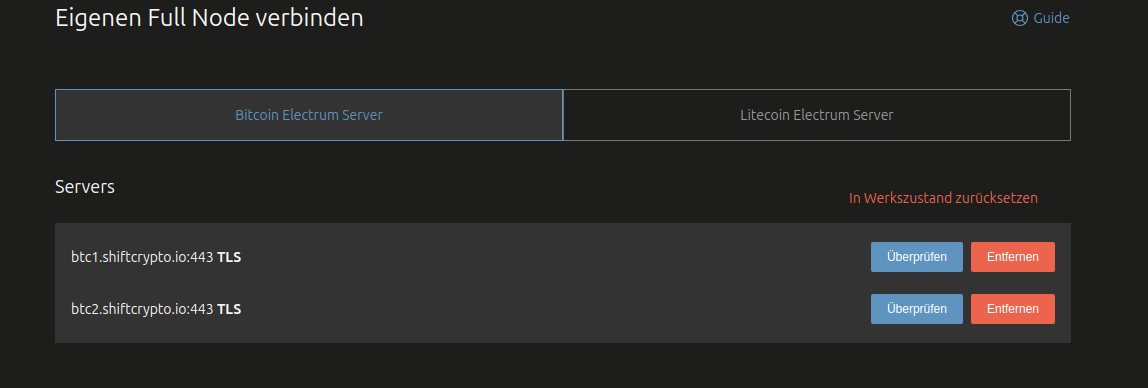Click the Eigenen Full Node verbinden heading
The image size is (1148, 388).
pos(209,18)
